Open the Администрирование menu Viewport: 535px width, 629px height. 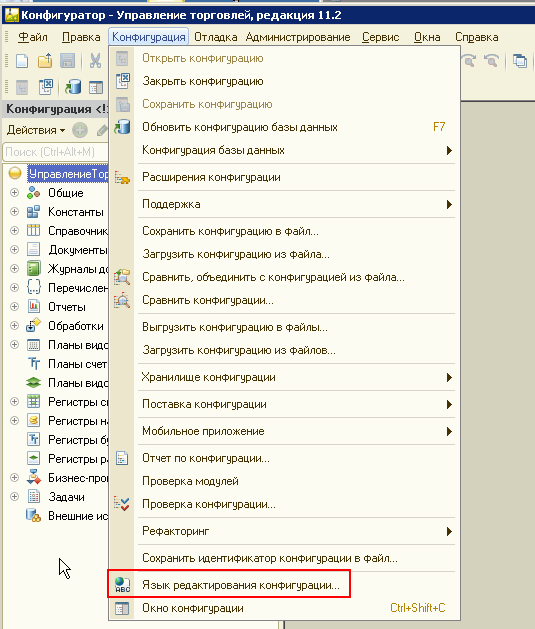click(298, 37)
